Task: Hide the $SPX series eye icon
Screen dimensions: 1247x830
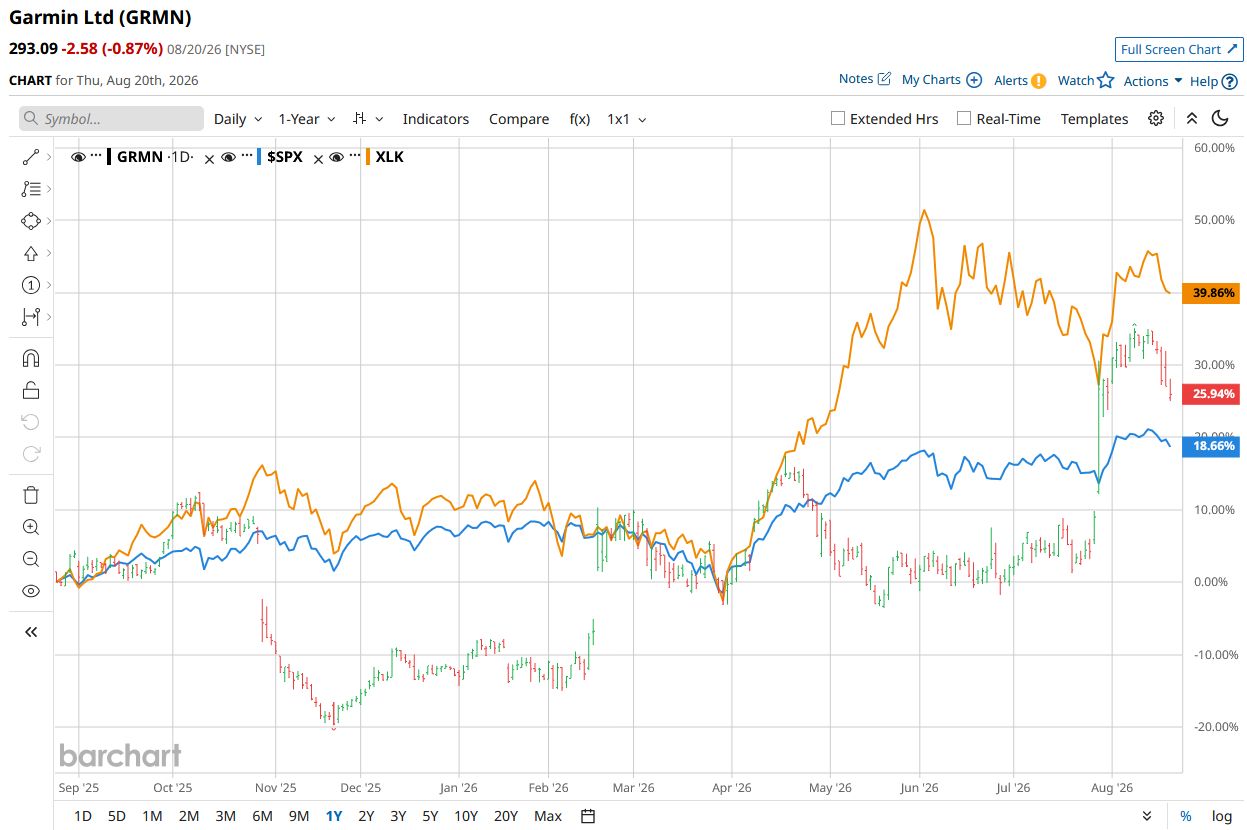Action: click(x=228, y=157)
